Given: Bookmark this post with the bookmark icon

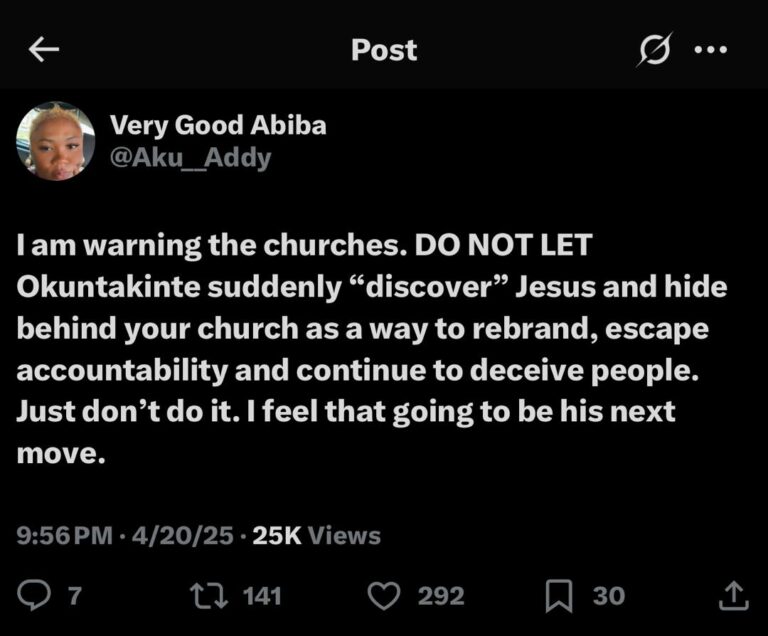Looking at the screenshot, I should tap(560, 596).
